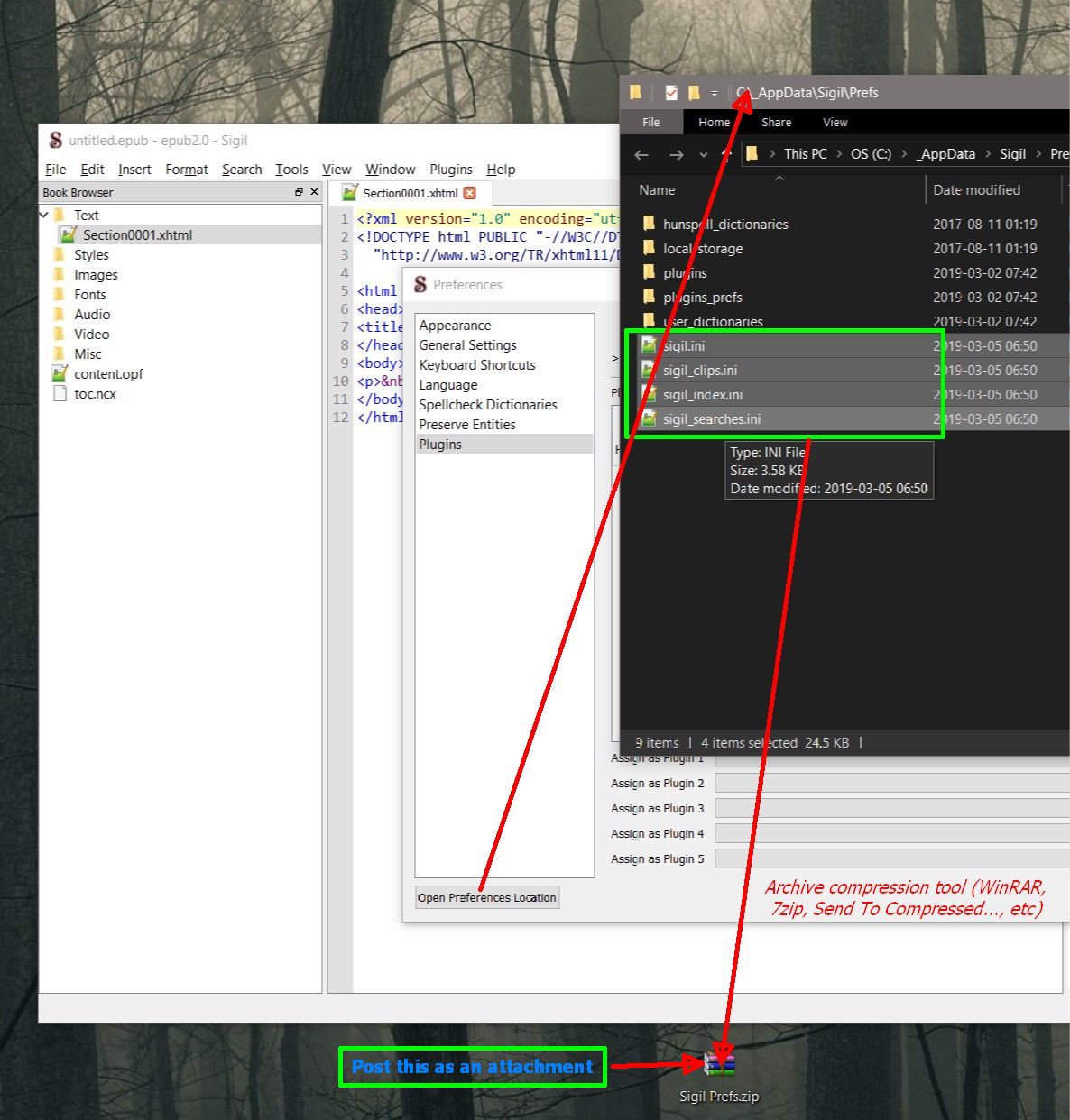The height and width of the screenshot is (1120, 1070).
Task: Select General Settings in Preferences list
Action: click(x=467, y=345)
